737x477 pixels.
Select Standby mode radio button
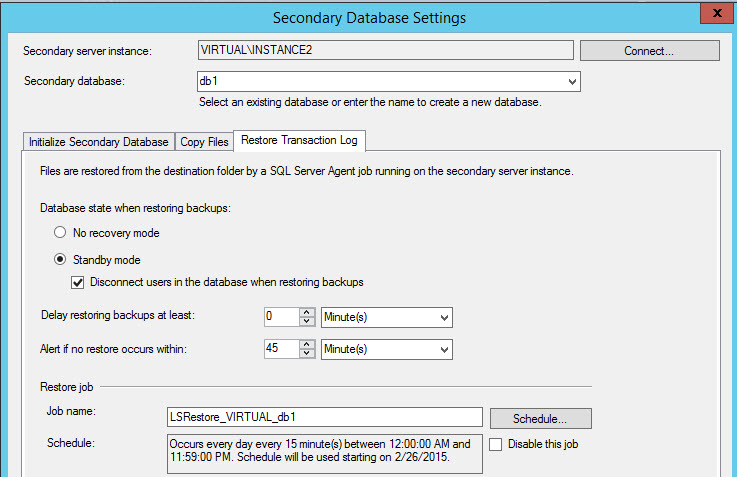click(x=60, y=260)
